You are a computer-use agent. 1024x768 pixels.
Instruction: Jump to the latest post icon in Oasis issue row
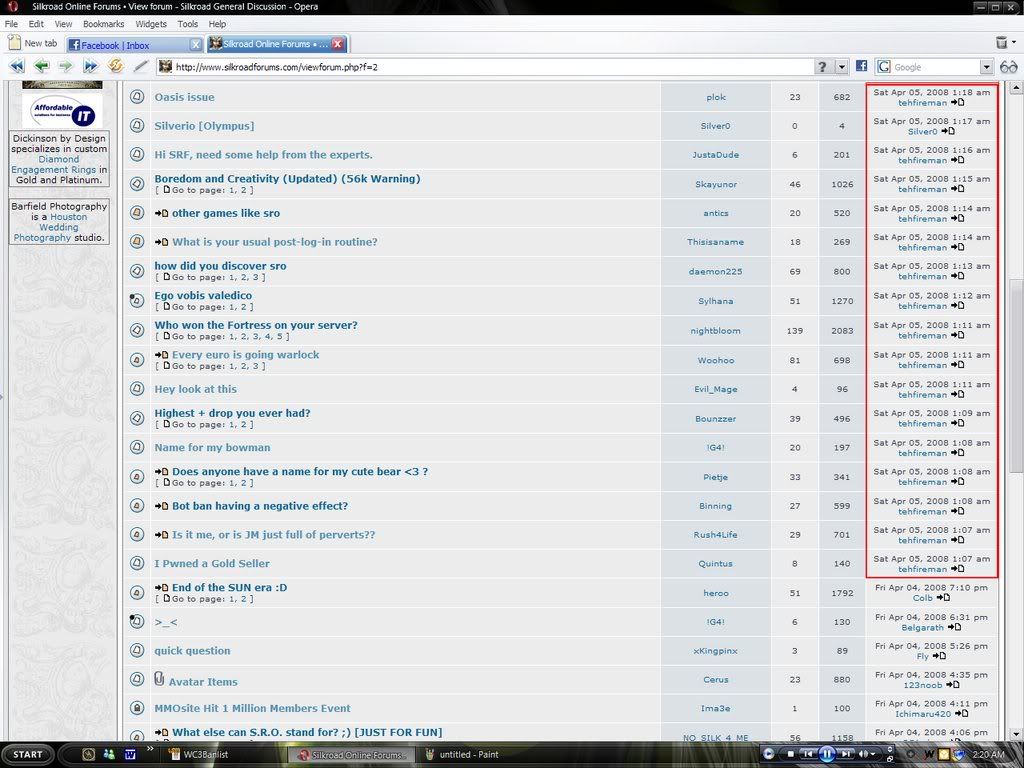tap(957, 103)
